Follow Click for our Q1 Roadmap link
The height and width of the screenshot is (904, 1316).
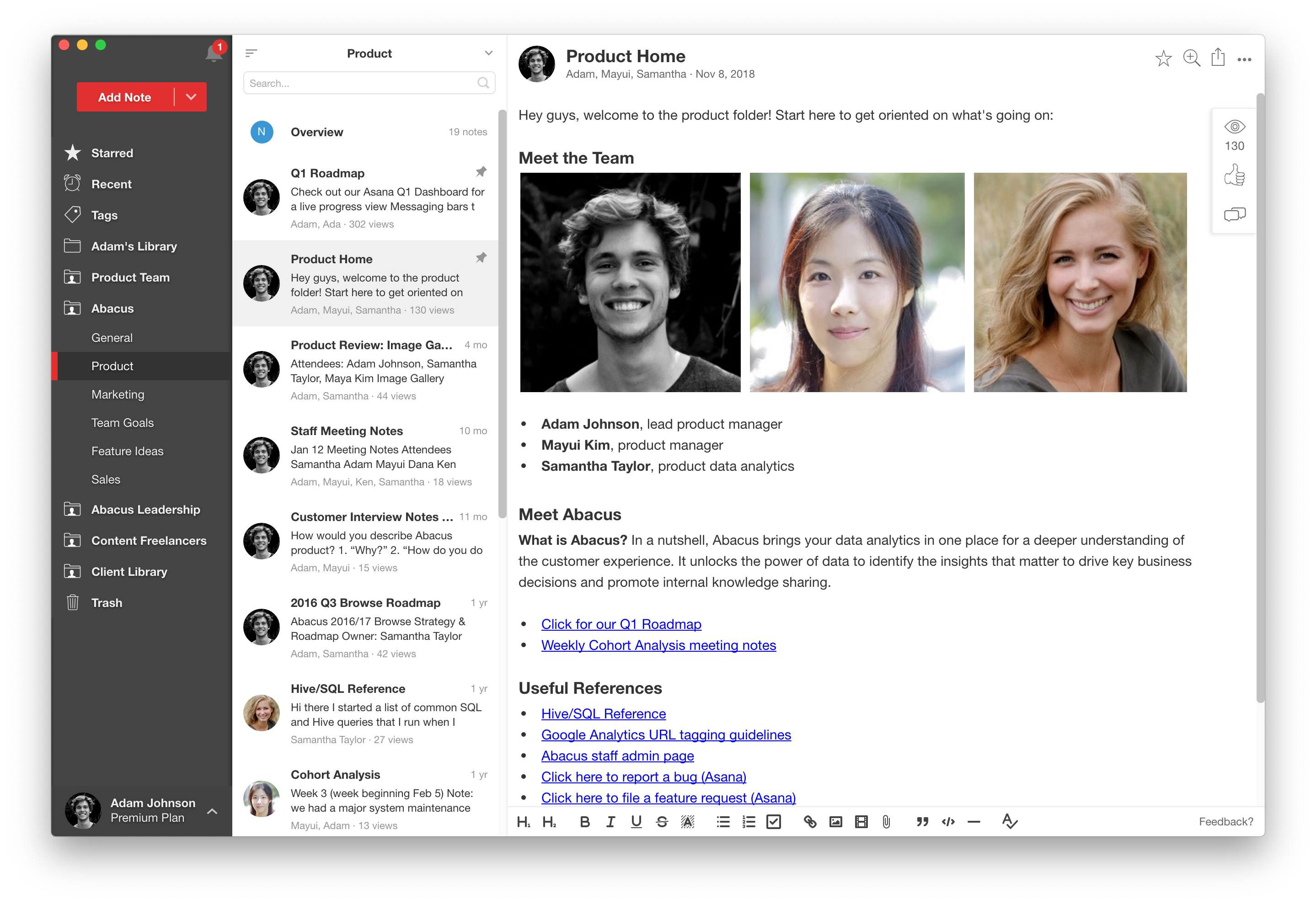(621, 624)
